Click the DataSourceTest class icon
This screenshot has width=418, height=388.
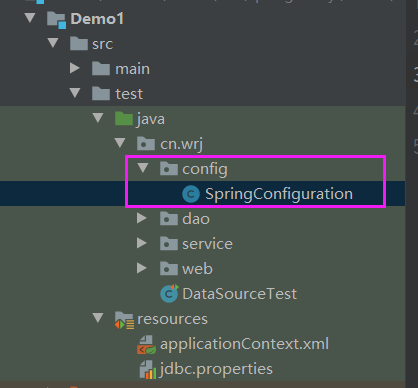pos(169,293)
